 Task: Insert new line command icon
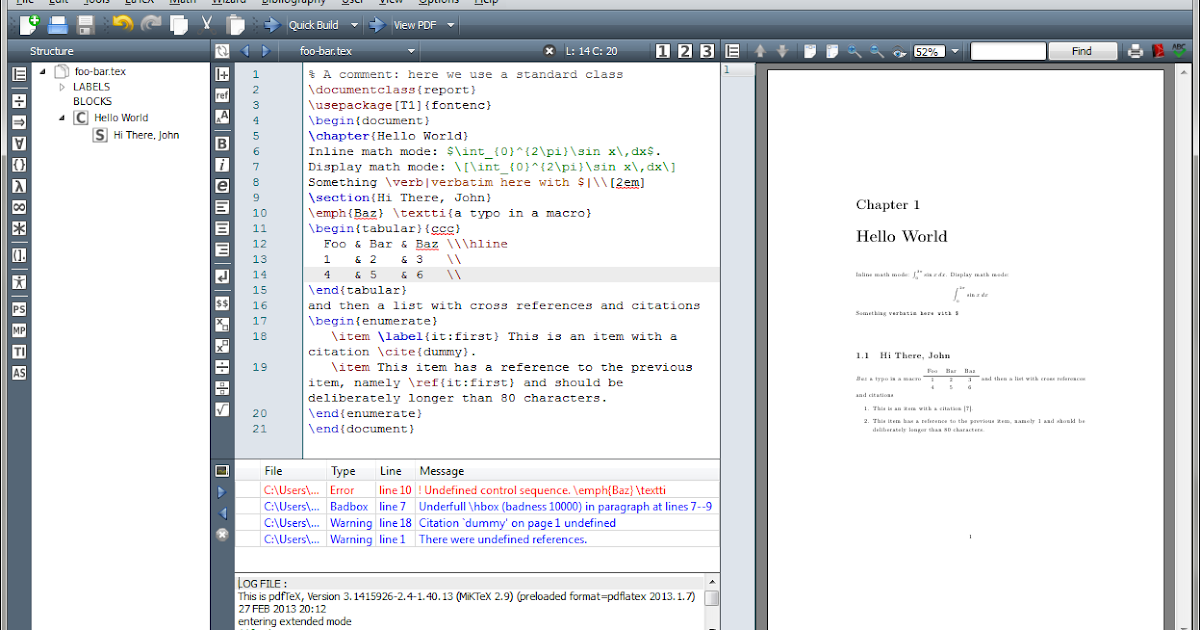[x=222, y=275]
